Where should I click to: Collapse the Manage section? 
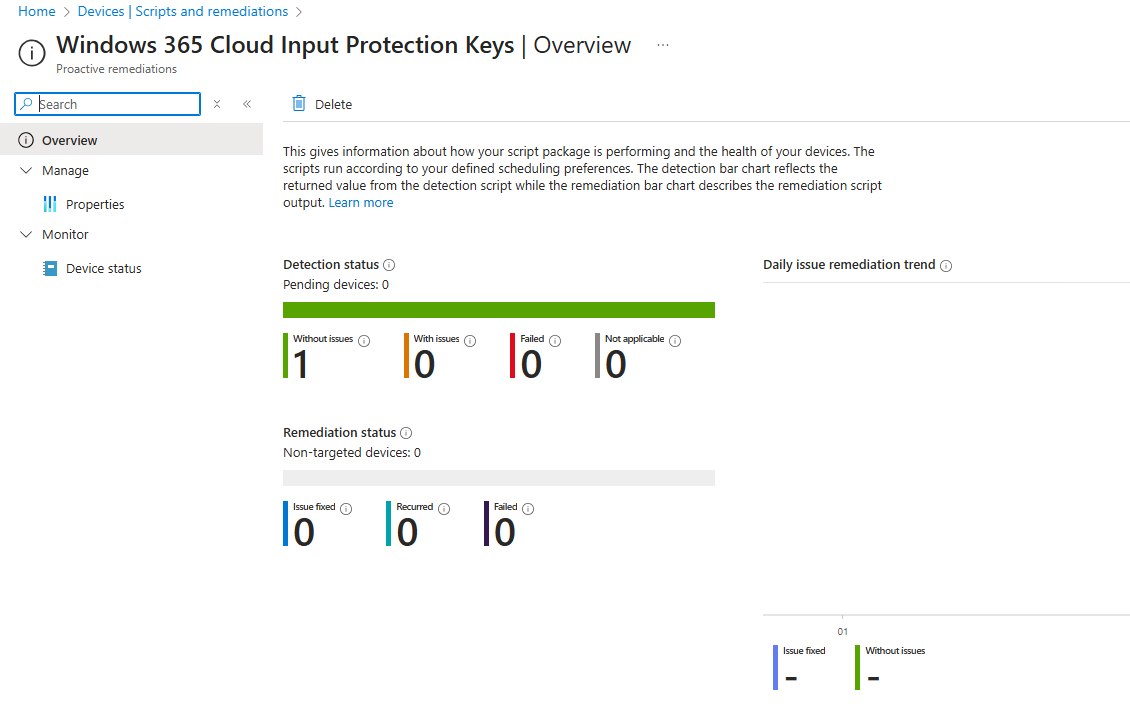pos(26,171)
